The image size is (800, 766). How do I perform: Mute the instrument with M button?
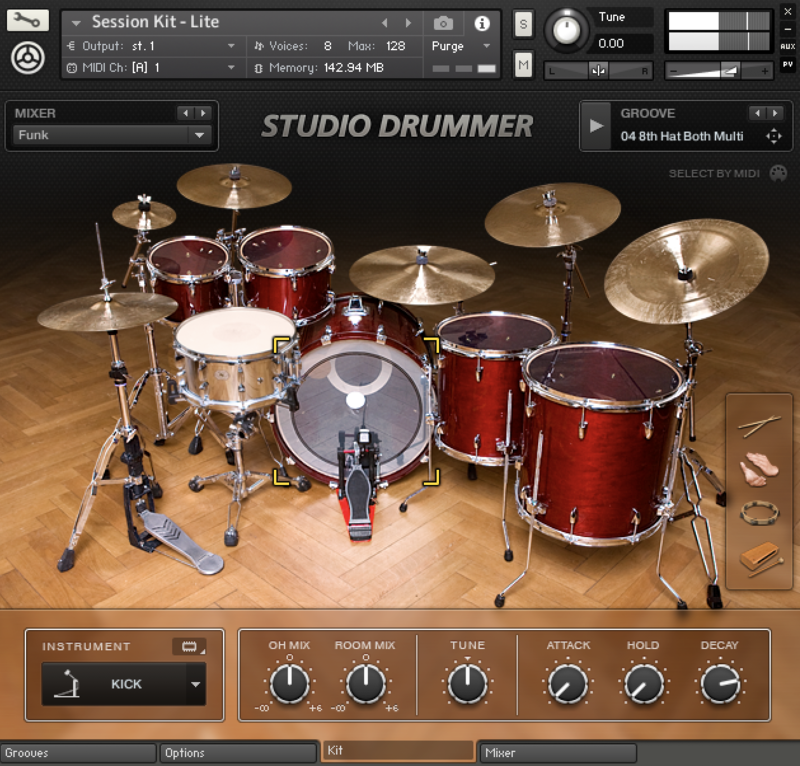click(523, 64)
